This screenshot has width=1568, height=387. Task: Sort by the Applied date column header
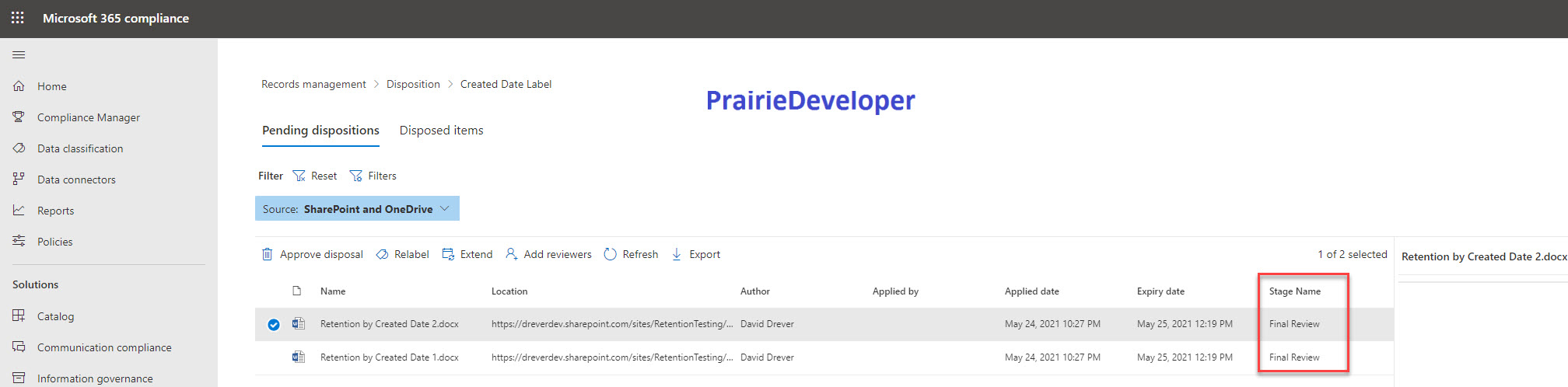1032,291
